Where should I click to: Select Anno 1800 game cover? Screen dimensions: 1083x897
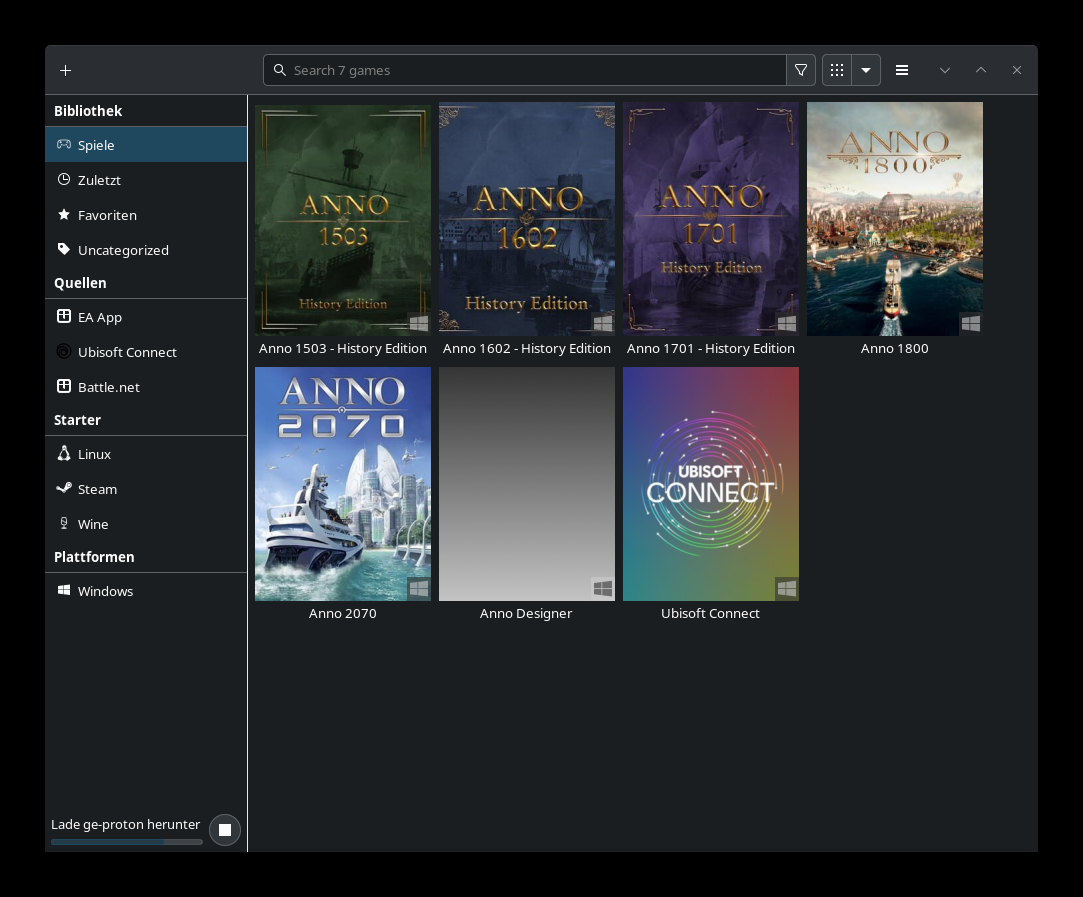[x=894, y=219]
